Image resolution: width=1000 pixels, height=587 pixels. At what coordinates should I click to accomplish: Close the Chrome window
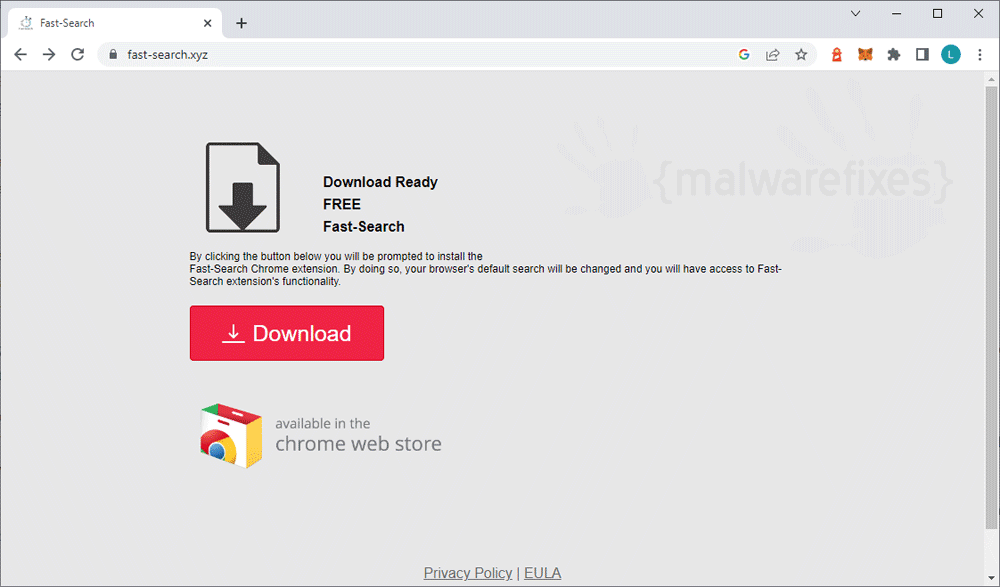coord(978,13)
